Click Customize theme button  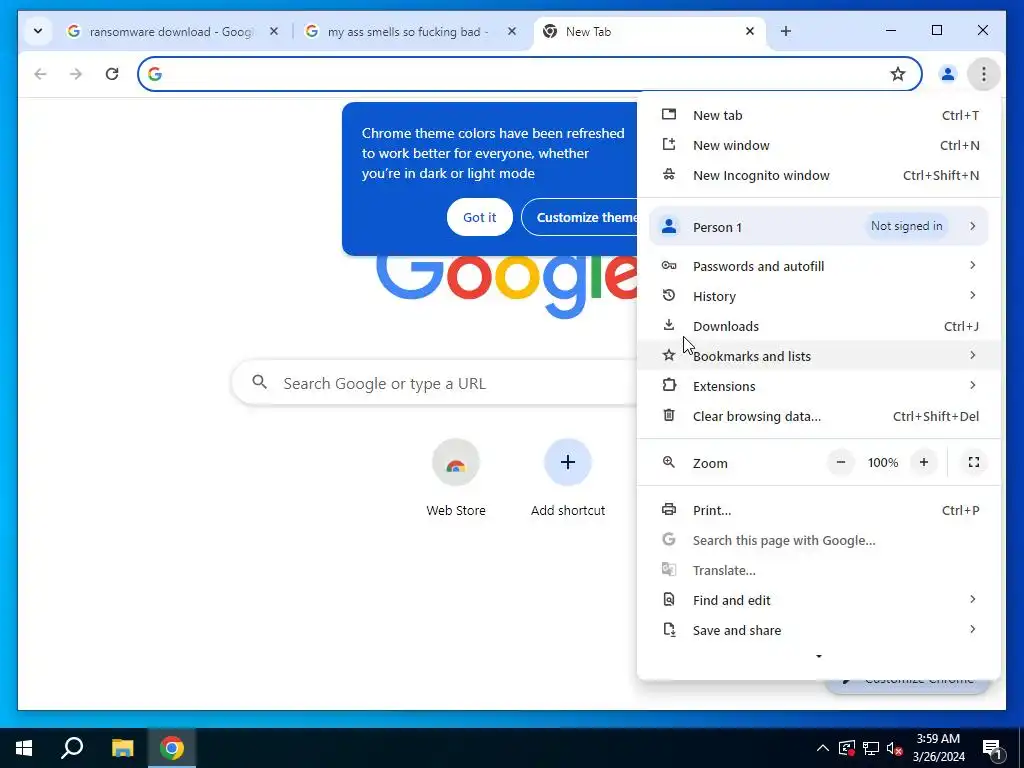(x=580, y=217)
